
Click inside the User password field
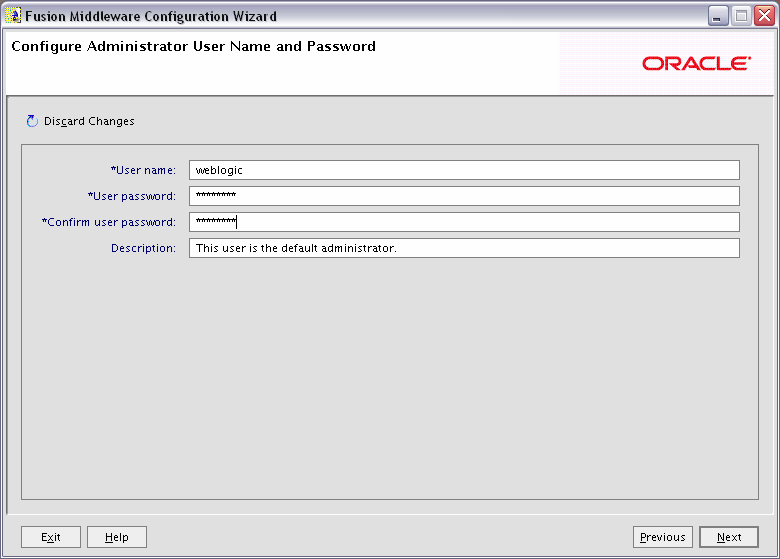pyautogui.click(x=464, y=196)
